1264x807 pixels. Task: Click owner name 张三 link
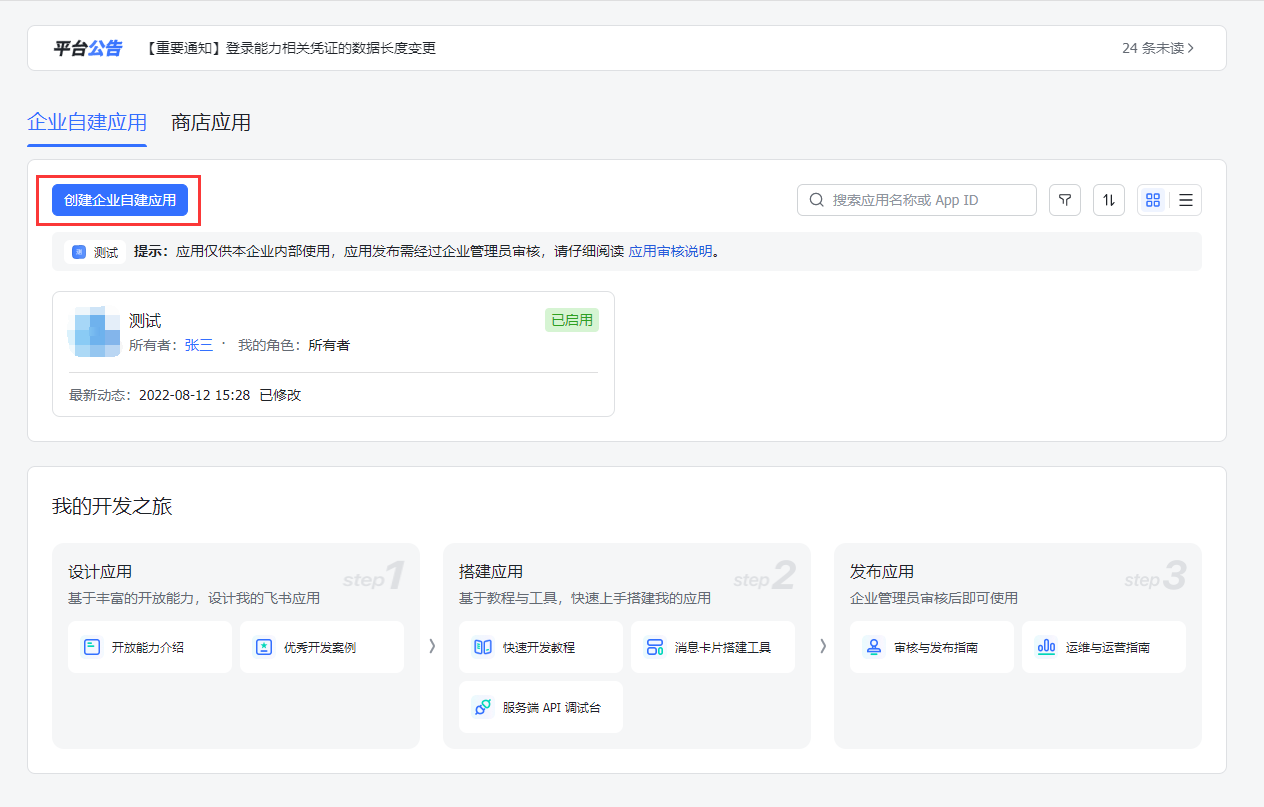point(198,345)
